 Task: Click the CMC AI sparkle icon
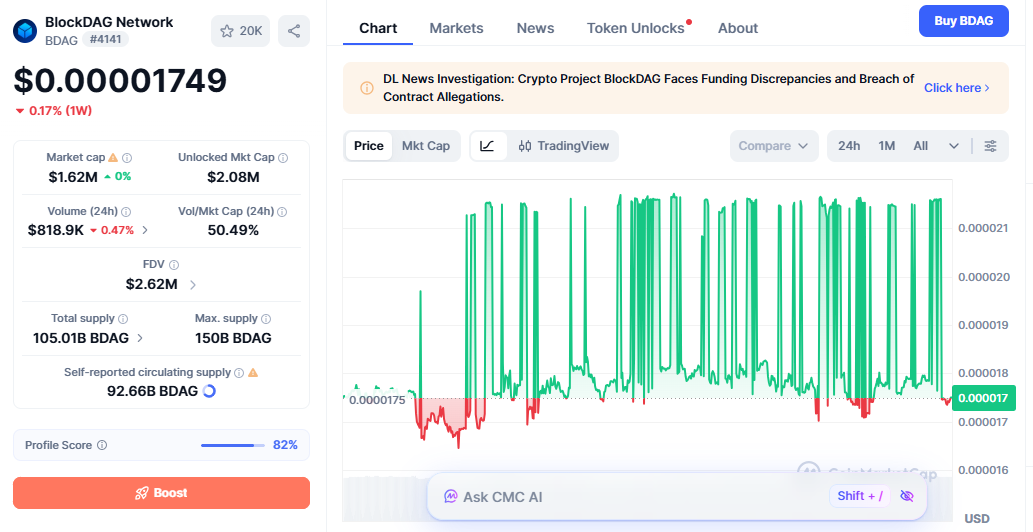(451, 496)
